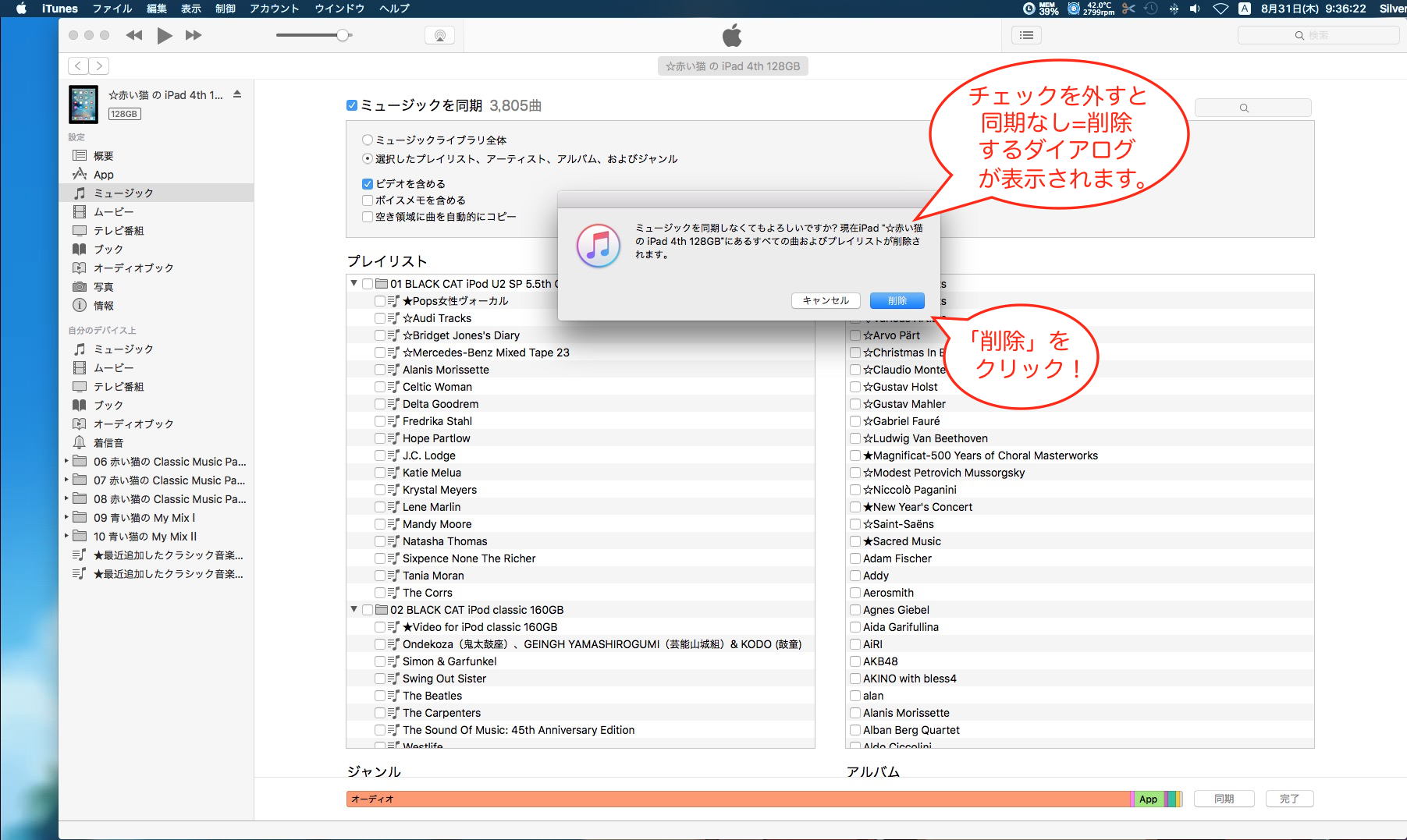The height and width of the screenshot is (840, 1407).
Task: Expand 07 赤い猫の Classic Music folder
Action: pos(66,480)
